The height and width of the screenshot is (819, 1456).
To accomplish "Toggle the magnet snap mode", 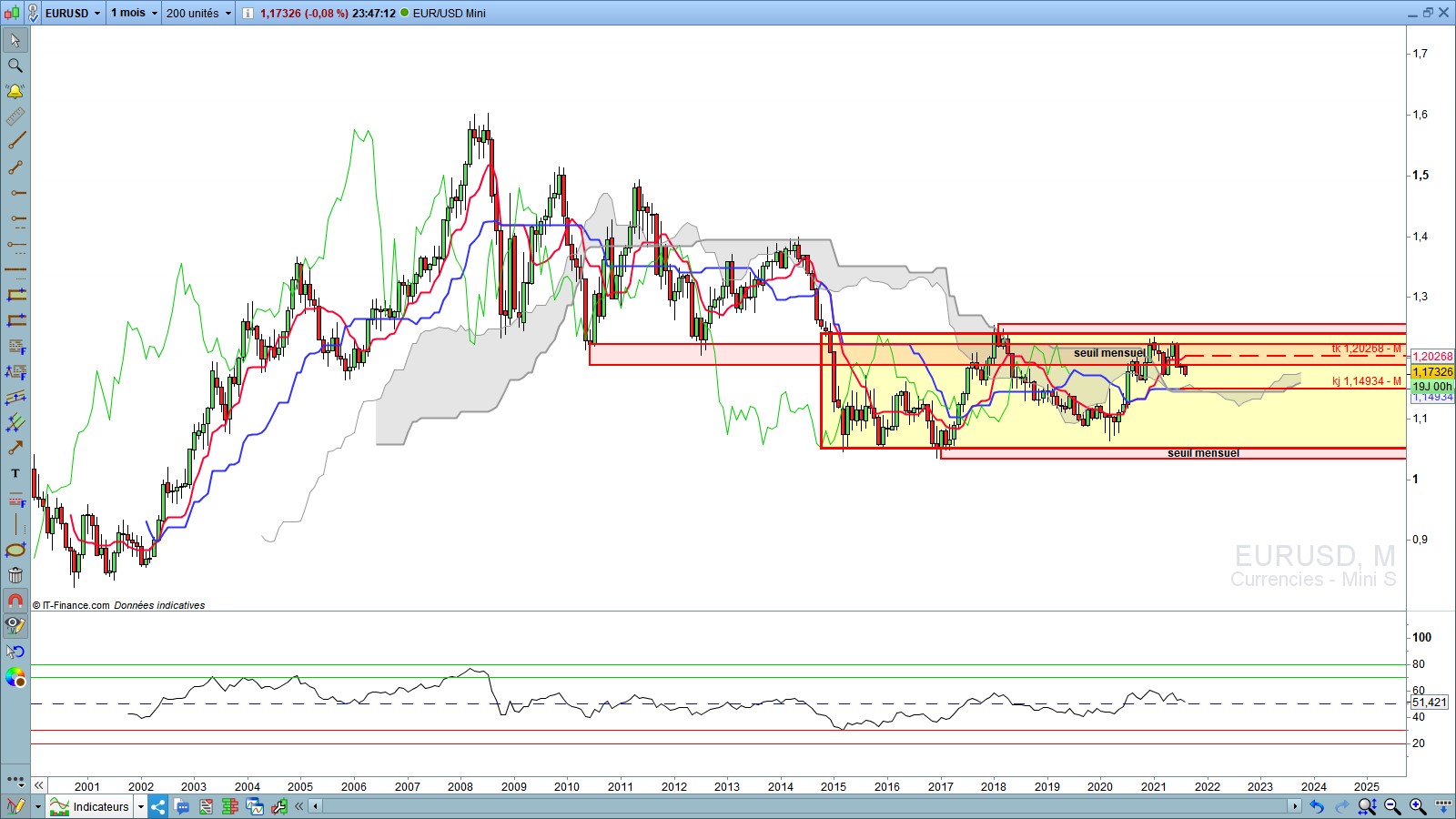I will pyautogui.click(x=15, y=601).
